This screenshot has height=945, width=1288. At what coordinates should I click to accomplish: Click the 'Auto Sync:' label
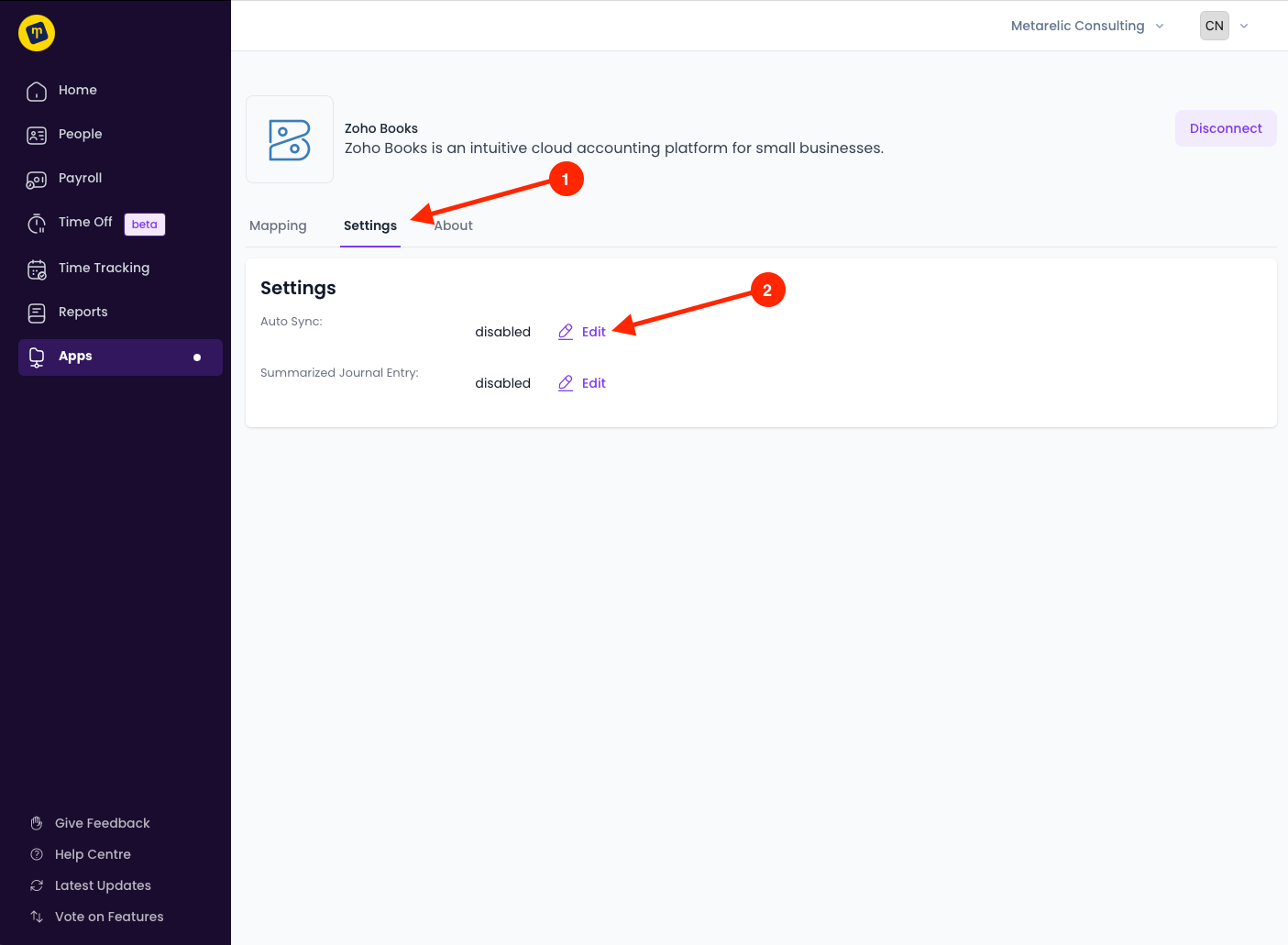point(292,322)
